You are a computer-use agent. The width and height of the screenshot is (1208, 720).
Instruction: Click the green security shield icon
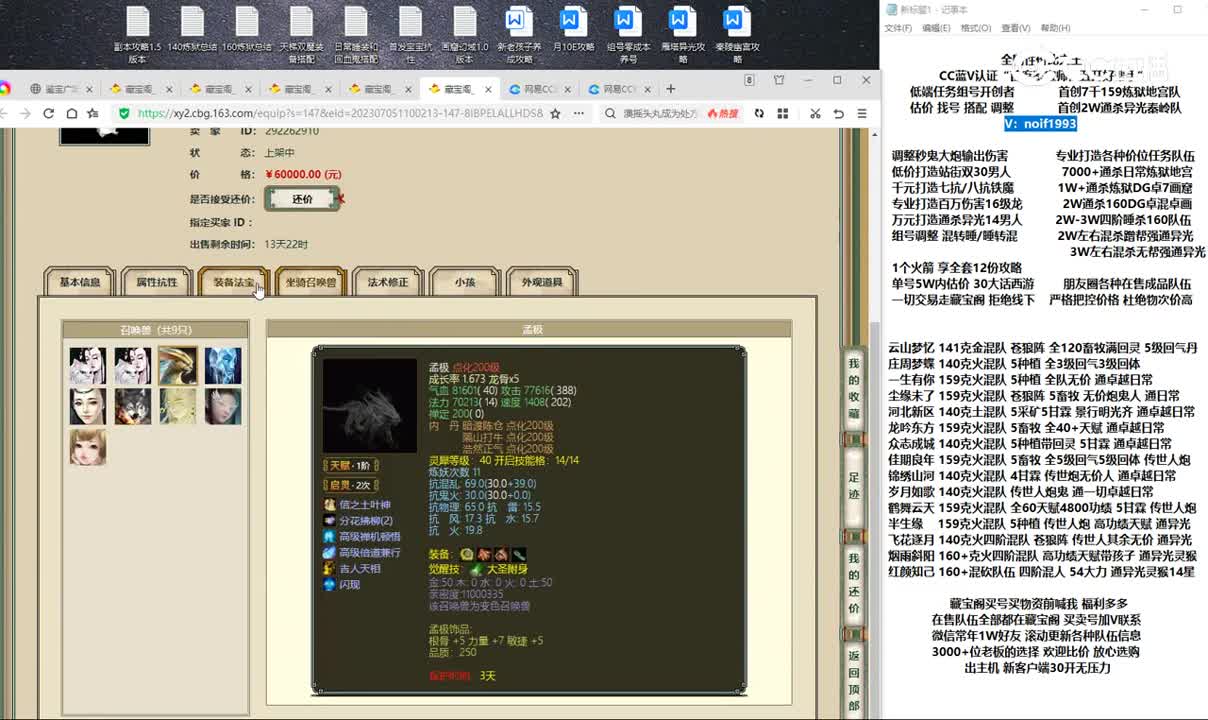(124, 113)
